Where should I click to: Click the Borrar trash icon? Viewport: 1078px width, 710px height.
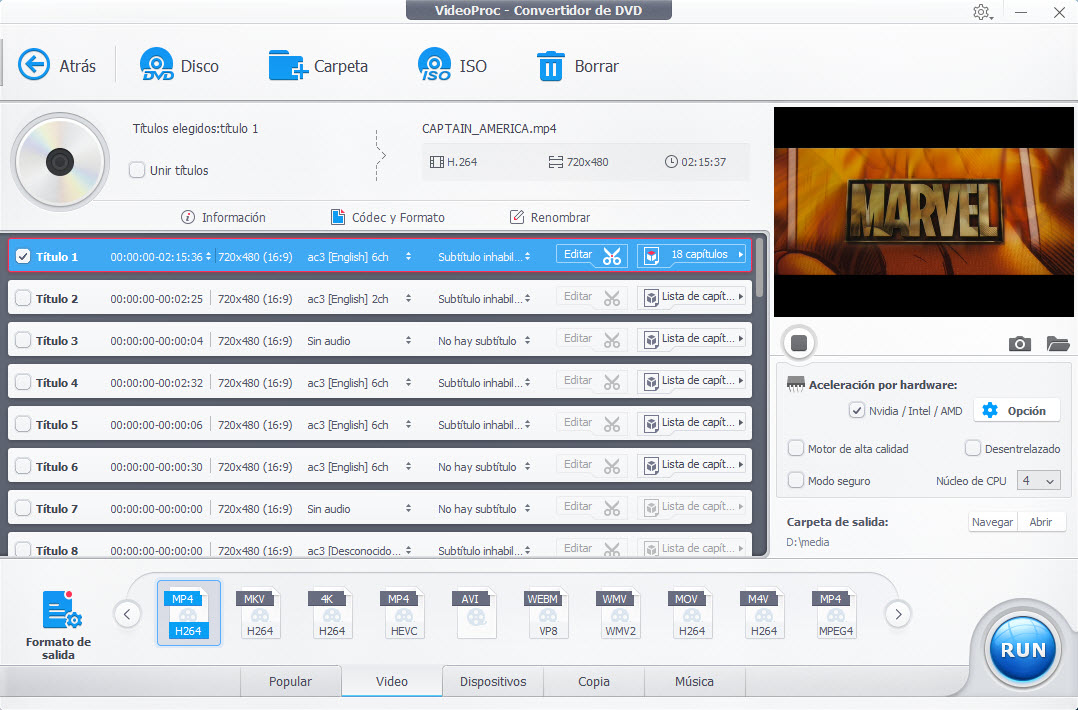click(551, 66)
